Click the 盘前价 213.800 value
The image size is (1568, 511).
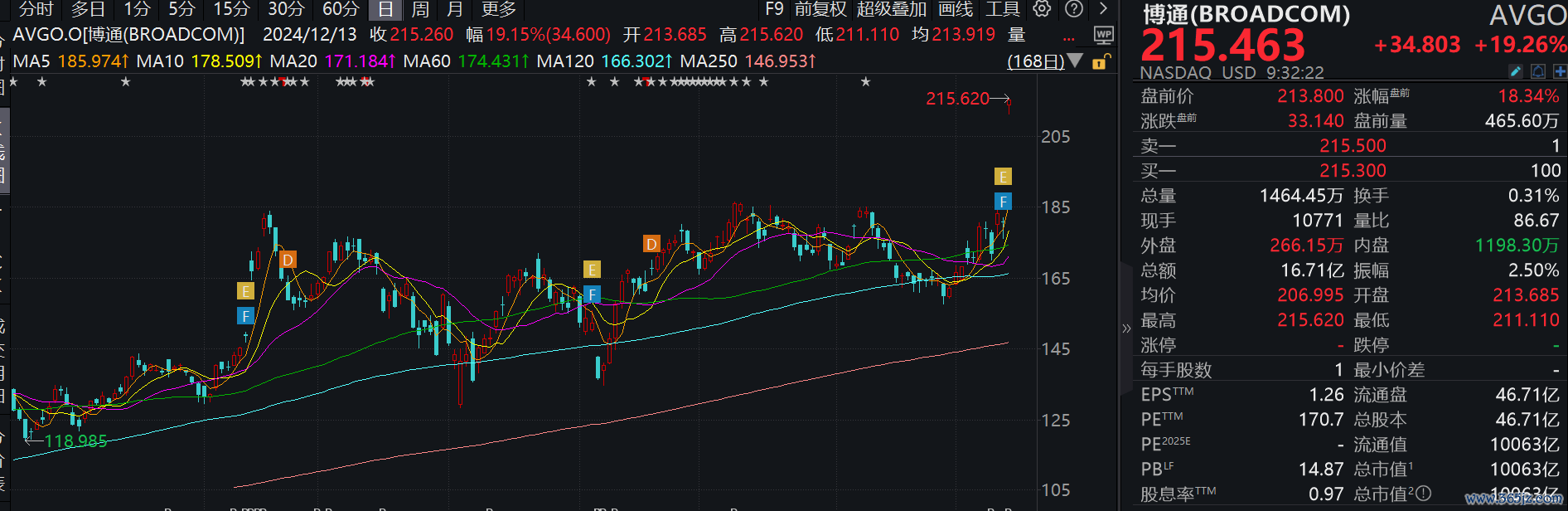coord(1310,96)
